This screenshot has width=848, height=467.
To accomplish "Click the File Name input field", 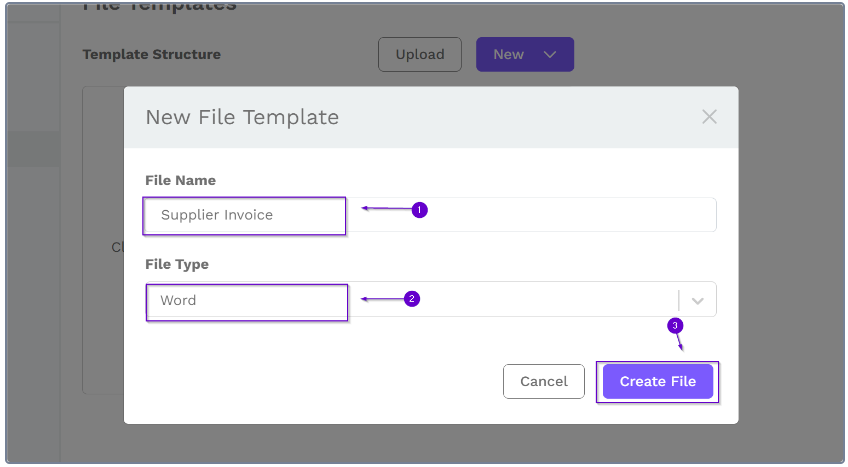I will pyautogui.click(x=430, y=215).
